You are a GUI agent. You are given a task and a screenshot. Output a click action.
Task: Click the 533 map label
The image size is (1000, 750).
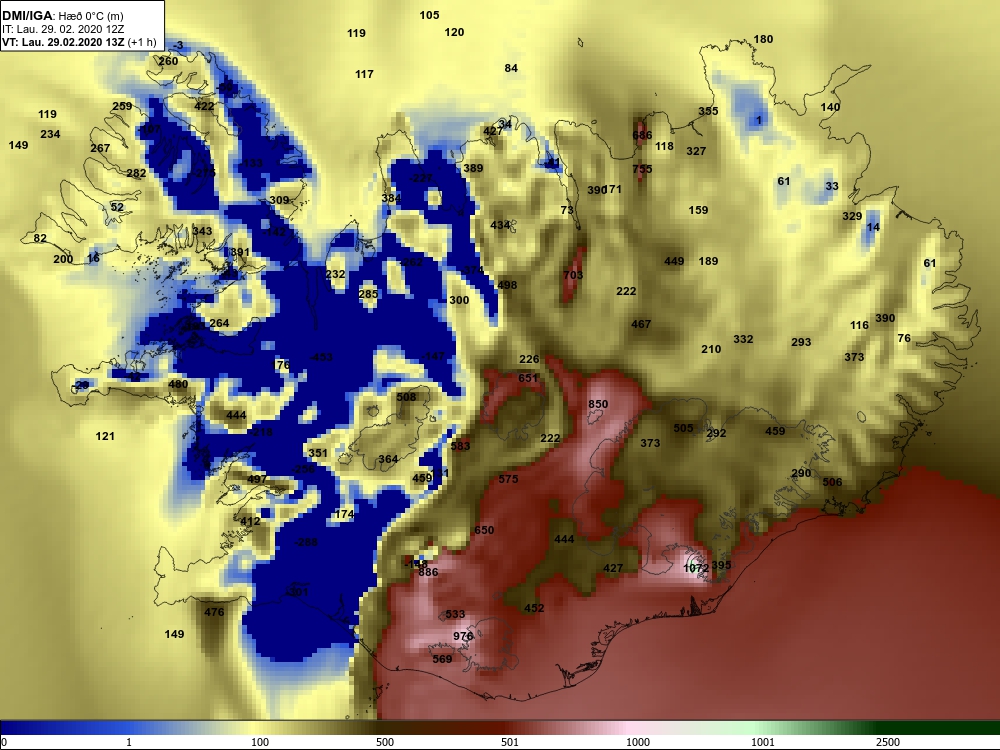[x=455, y=614]
